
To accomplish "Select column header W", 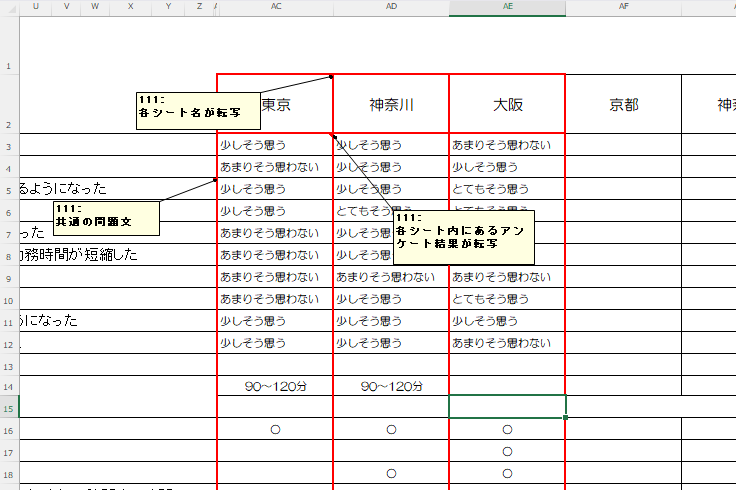I will point(95,7).
